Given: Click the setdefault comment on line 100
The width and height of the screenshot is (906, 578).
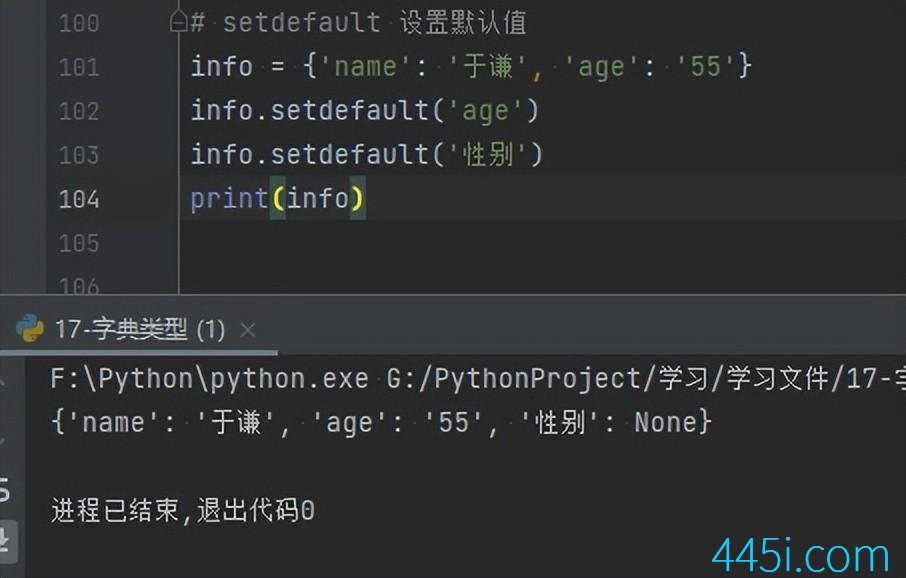Looking at the screenshot, I should (x=360, y=22).
